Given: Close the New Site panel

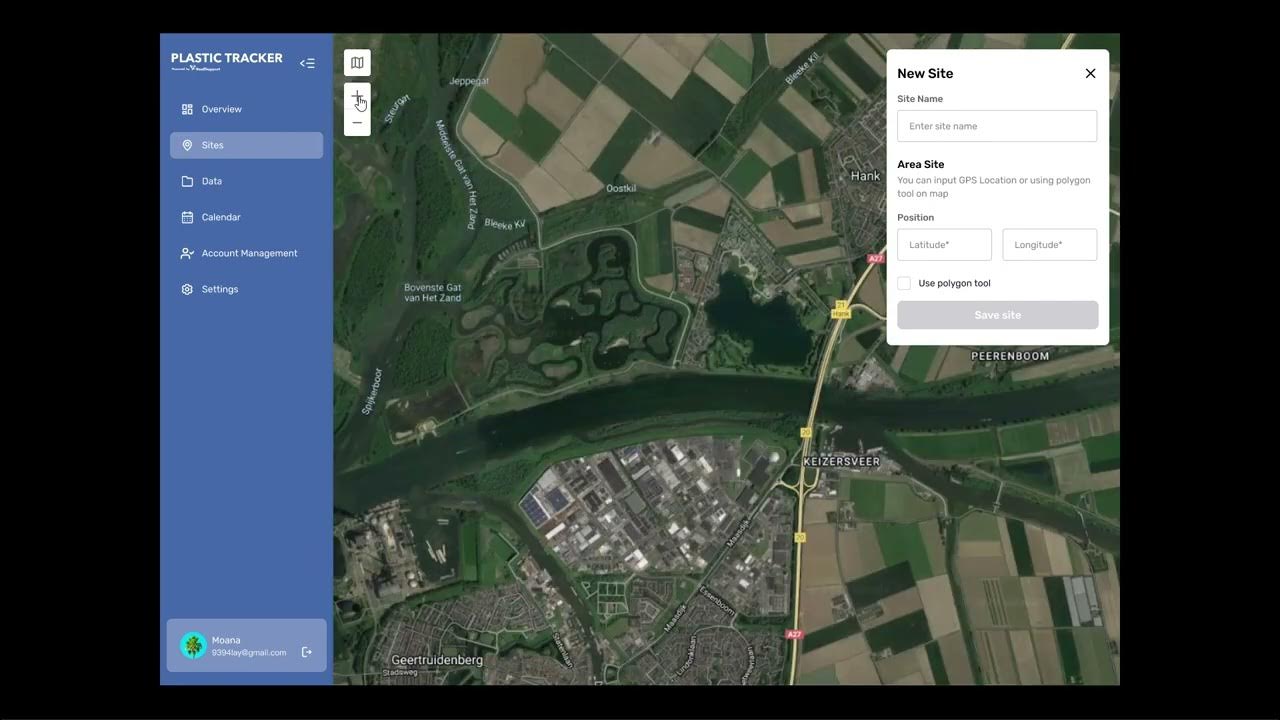Looking at the screenshot, I should (x=1090, y=73).
